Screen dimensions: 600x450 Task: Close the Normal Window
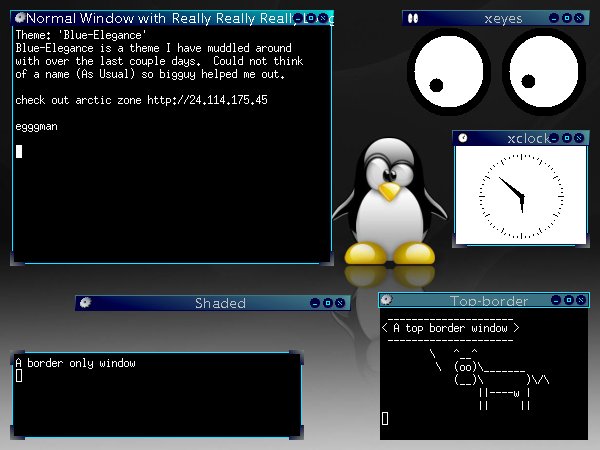(x=323, y=18)
